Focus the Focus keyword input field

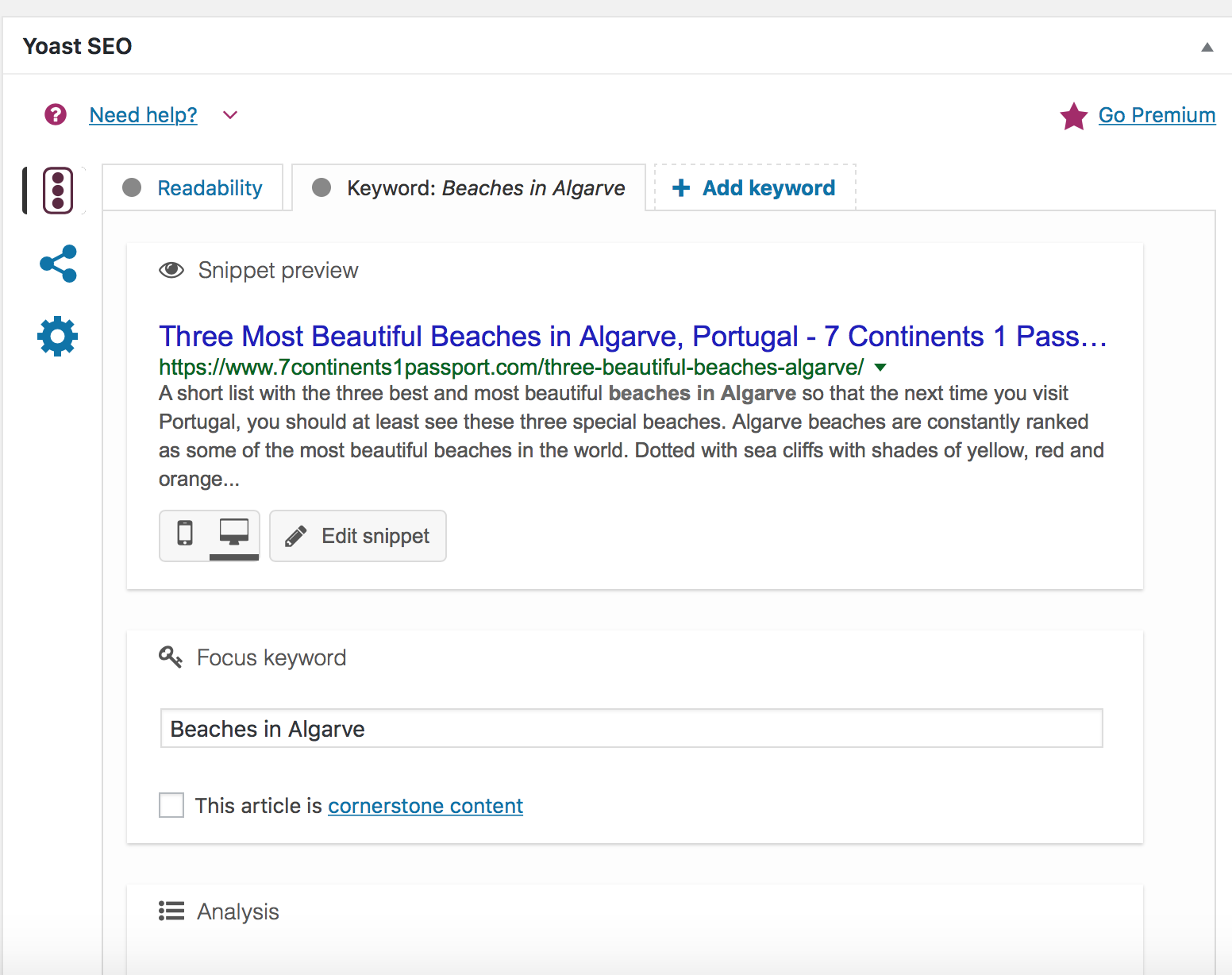[x=632, y=728]
